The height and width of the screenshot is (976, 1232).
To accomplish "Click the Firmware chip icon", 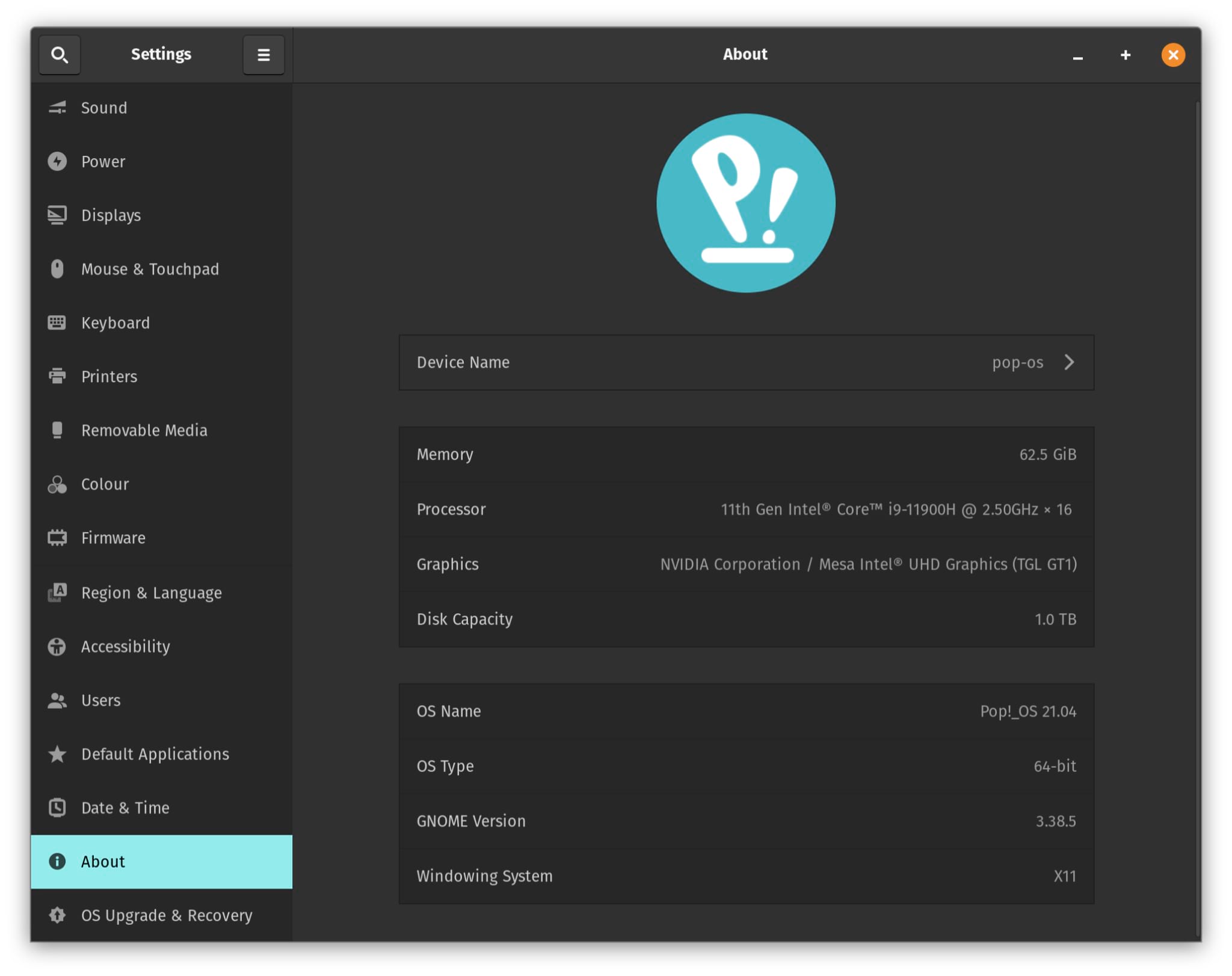I will (57, 537).
